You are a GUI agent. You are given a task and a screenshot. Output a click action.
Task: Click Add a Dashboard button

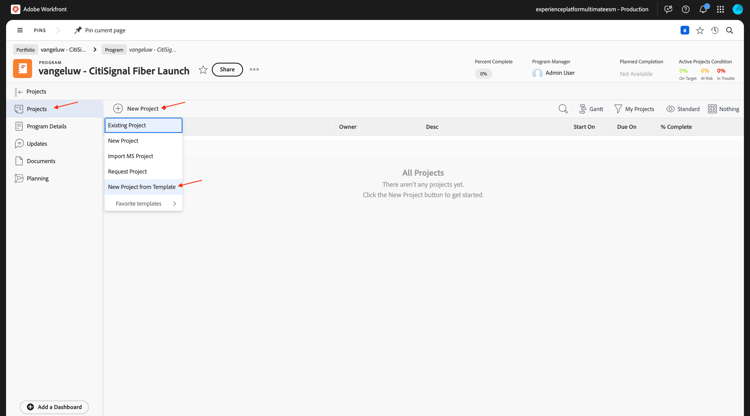click(54, 407)
